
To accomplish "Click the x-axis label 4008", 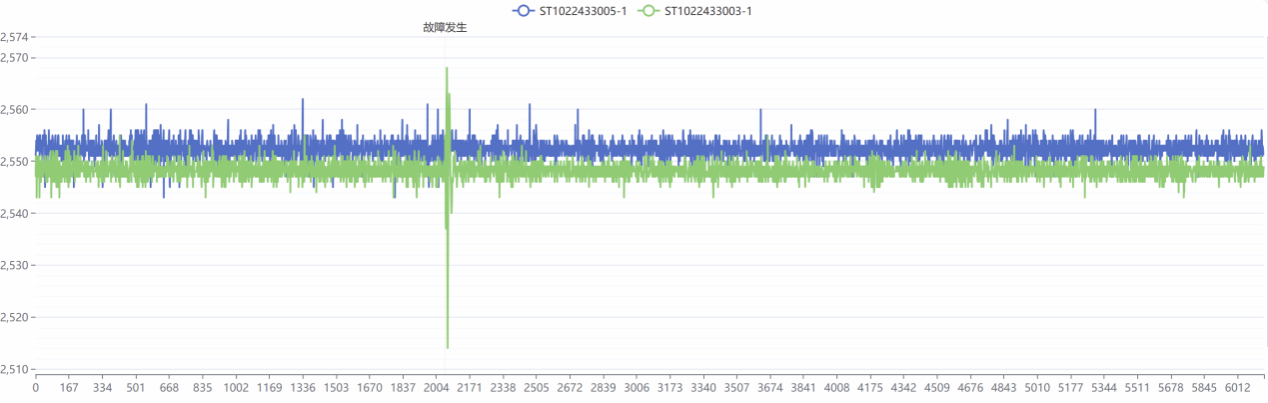I will click(837, 388).
